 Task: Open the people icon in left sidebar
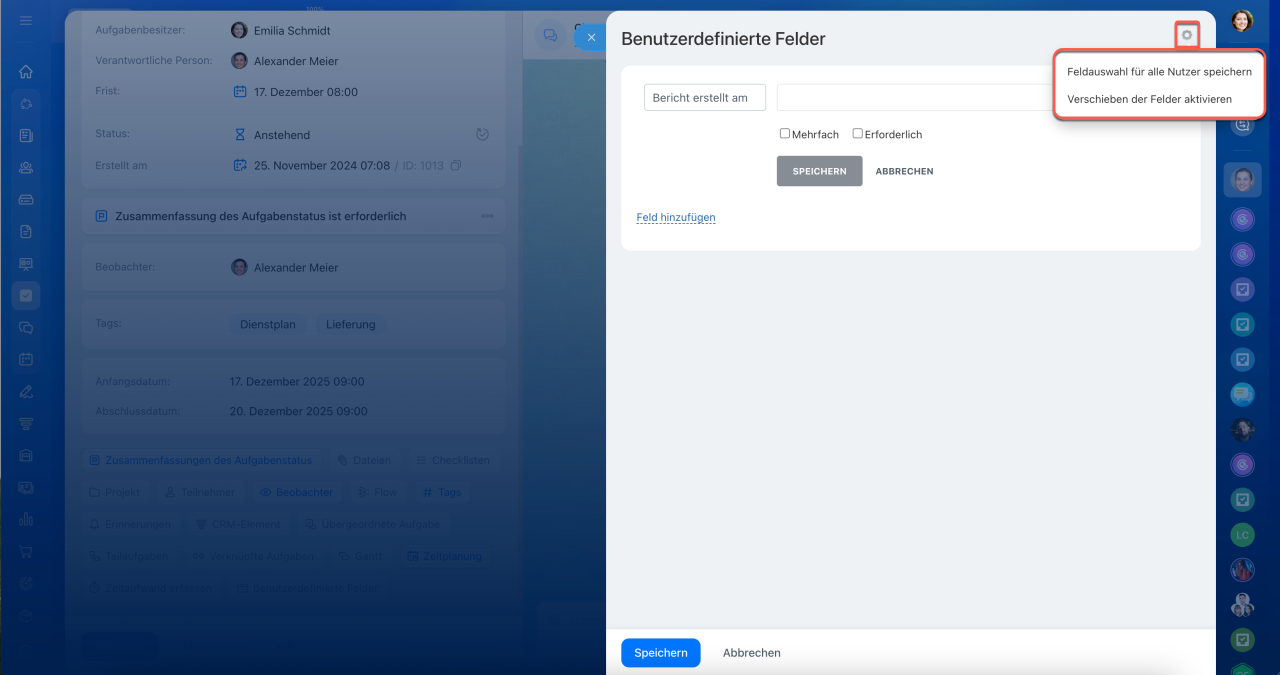26,168
